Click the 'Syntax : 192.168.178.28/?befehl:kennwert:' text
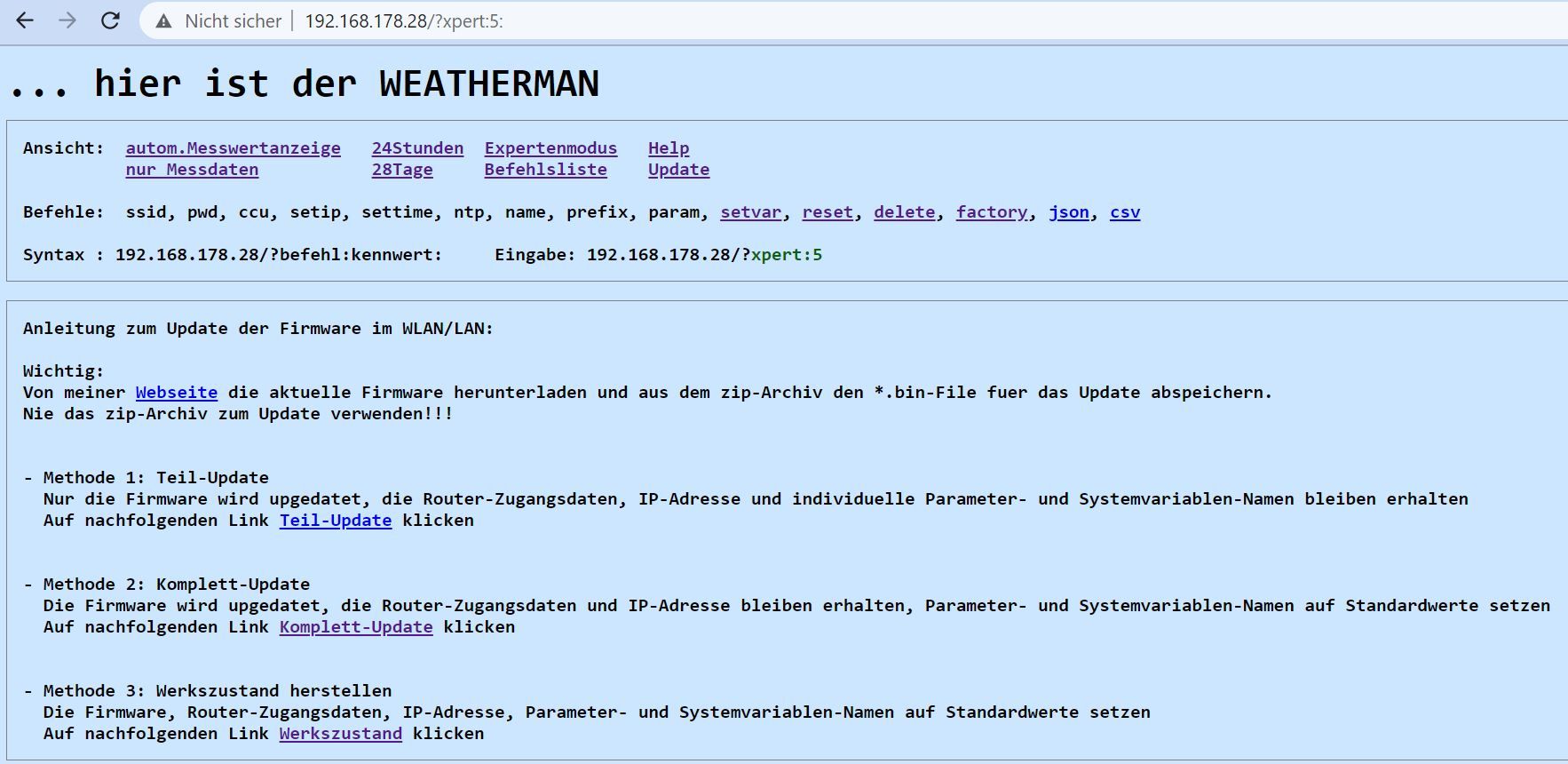Screen dimensions: 1568x764 coord(233,255)
